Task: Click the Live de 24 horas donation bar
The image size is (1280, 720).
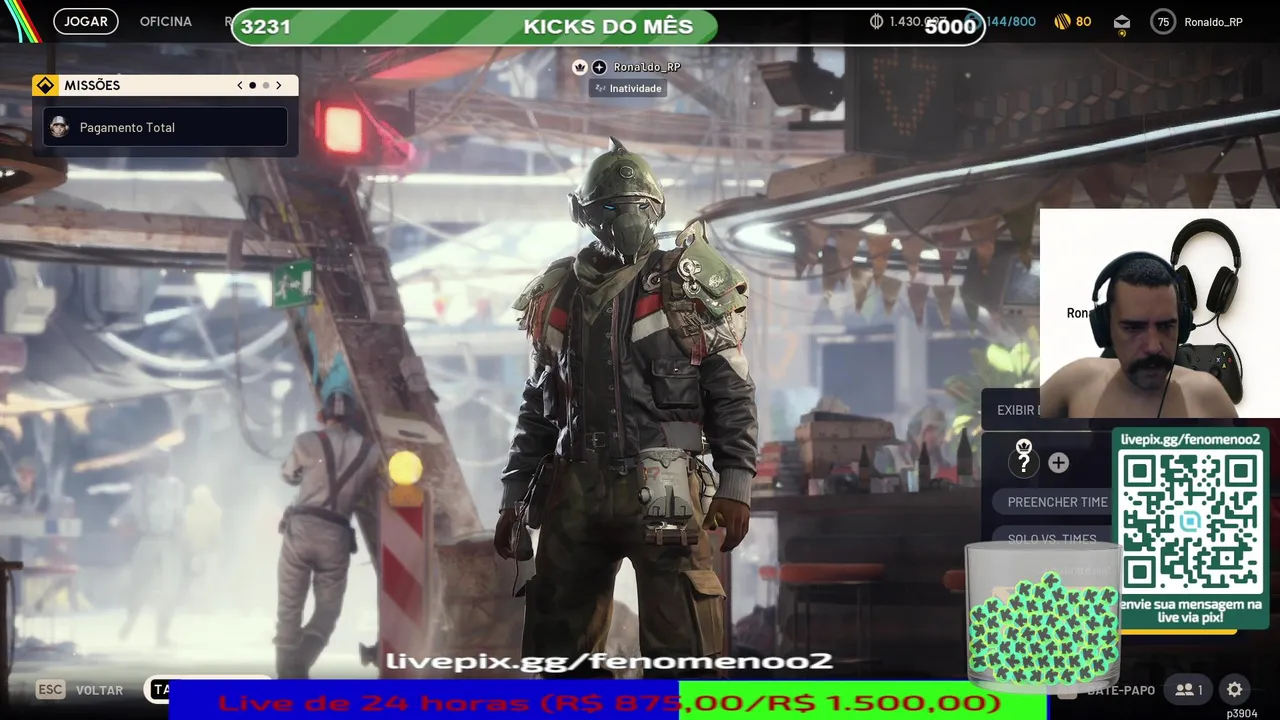Action: pos(609,701)
